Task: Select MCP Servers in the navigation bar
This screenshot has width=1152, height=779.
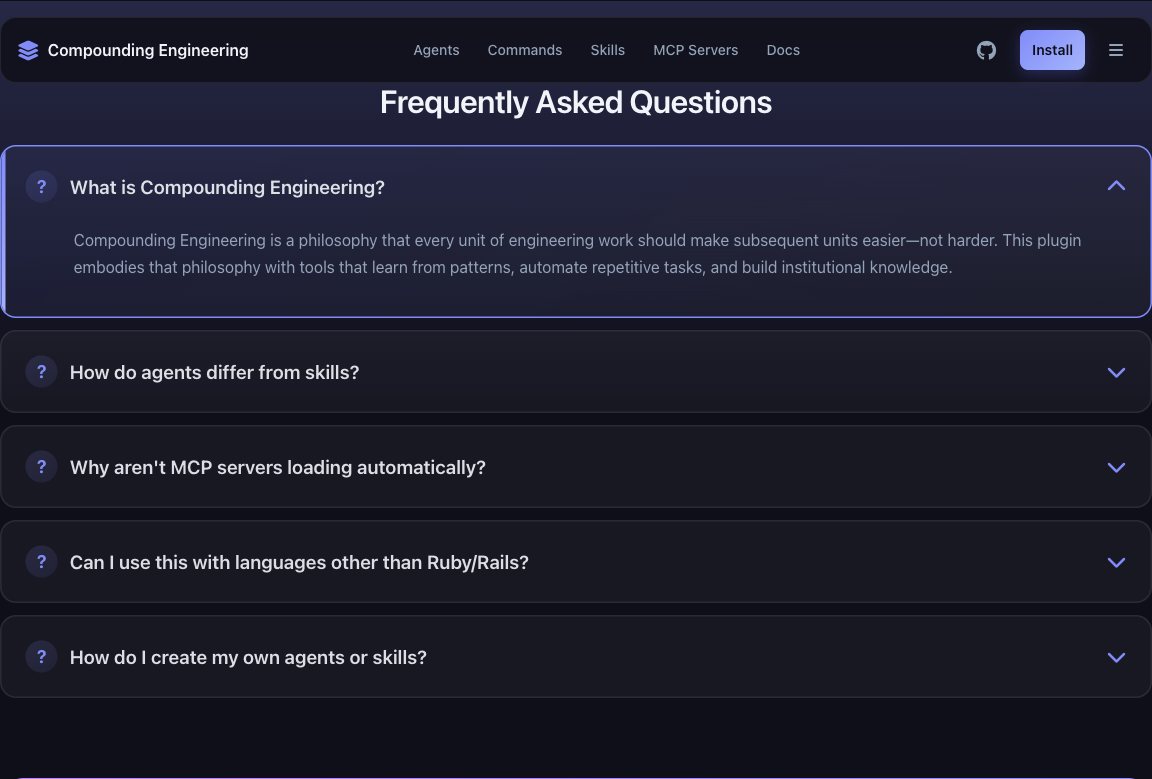Action: (x=695, y=50)
